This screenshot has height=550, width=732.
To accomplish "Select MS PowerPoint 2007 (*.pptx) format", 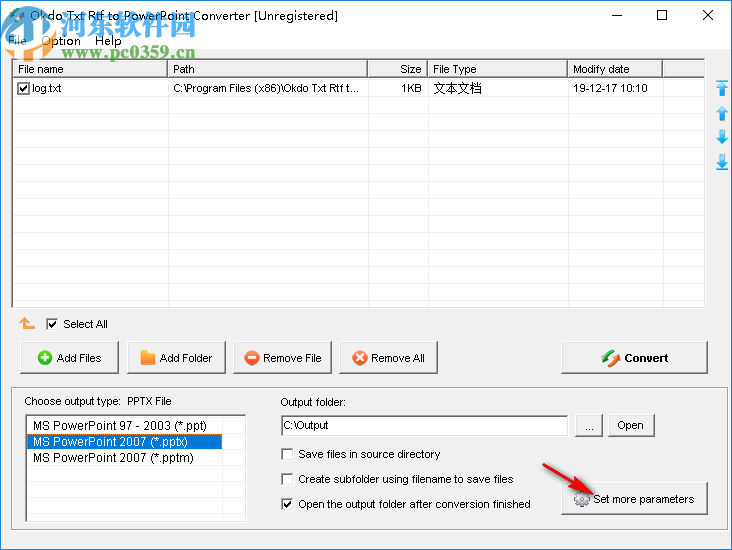I will pos(124,442).
